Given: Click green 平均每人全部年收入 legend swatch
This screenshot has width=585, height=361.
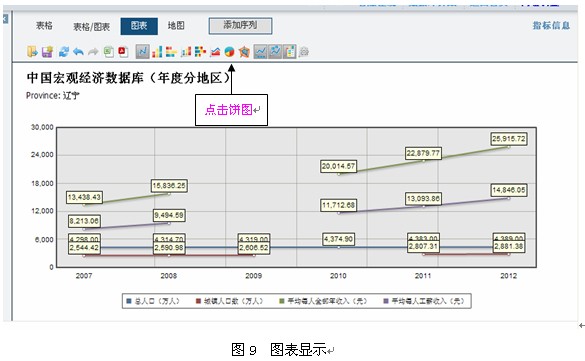Looking at the screenshot, I should tap(282, 301).
